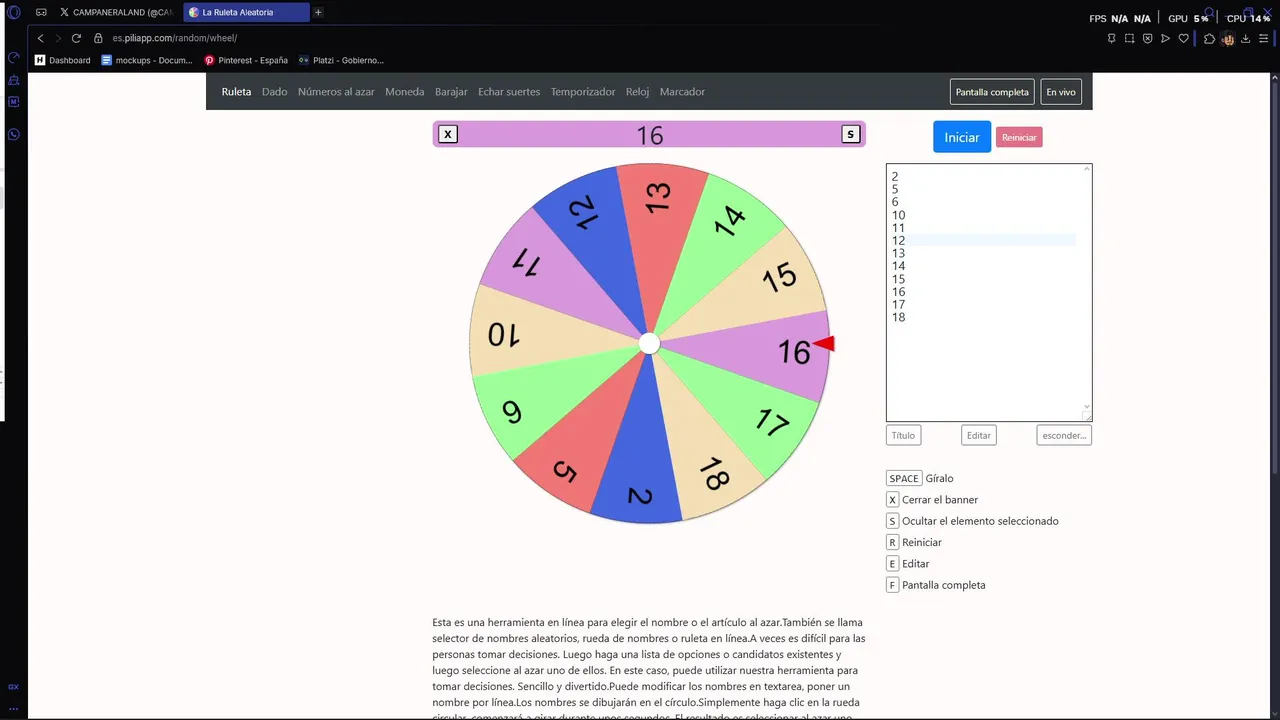Open the Opera GX menu logo
This screenshot has height=720, width=1280.
coord(14,12)
